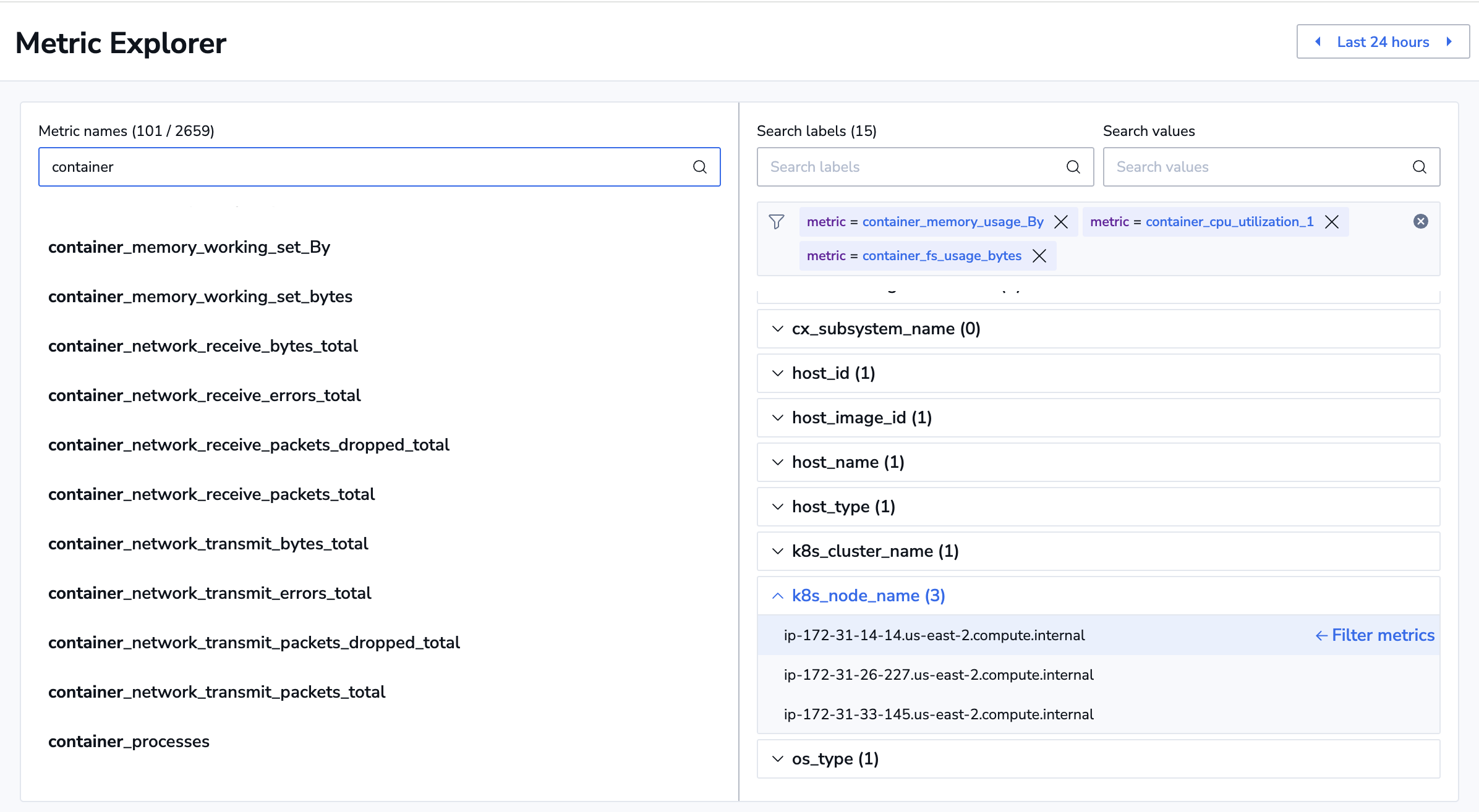Clear all filters with the circled X
The height and width of the screenshot is (812, 1479).
coord(1420,221)
